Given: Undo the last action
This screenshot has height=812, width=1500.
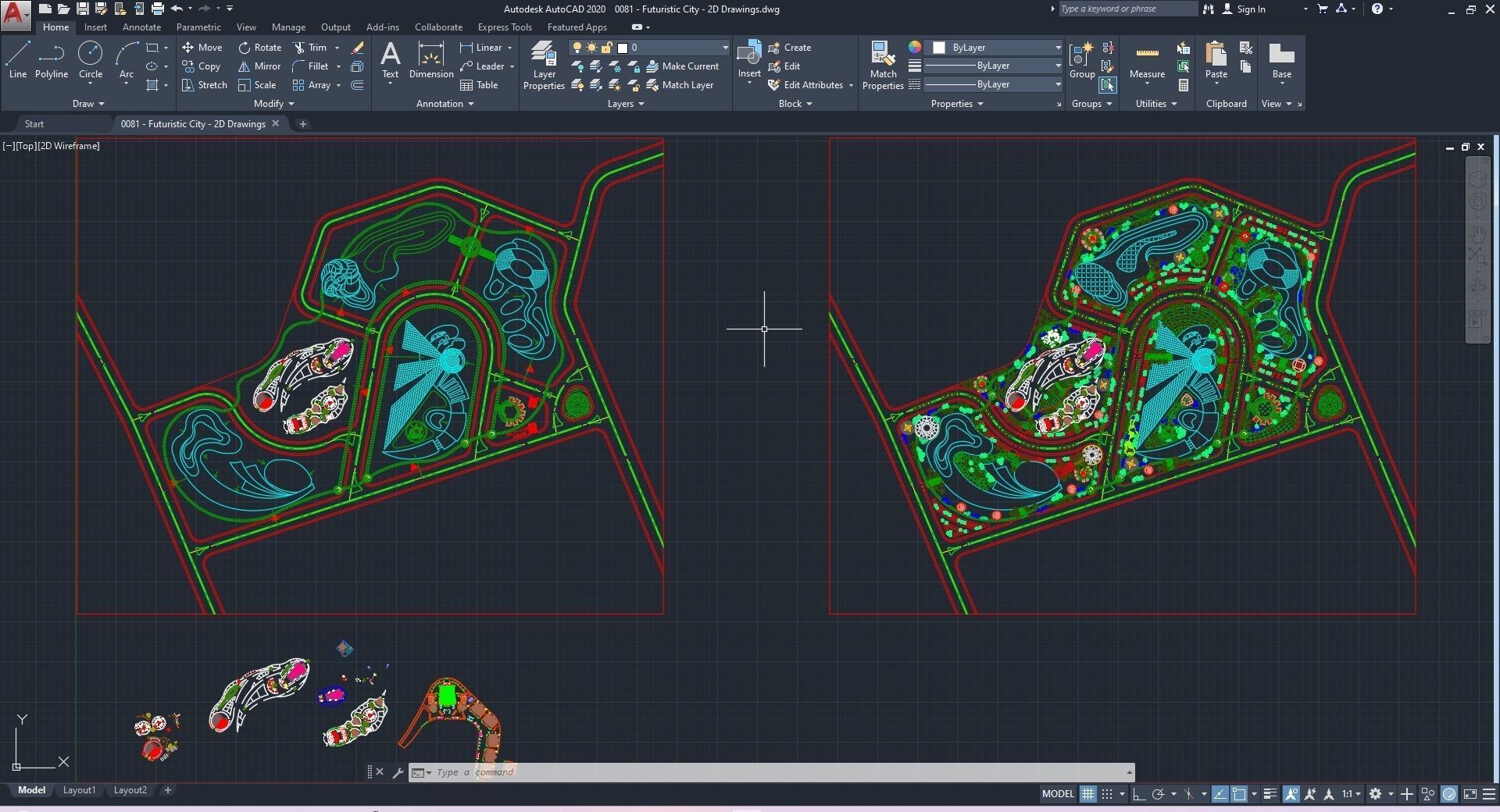Looking at the screenshot, I should pos(177,9).
